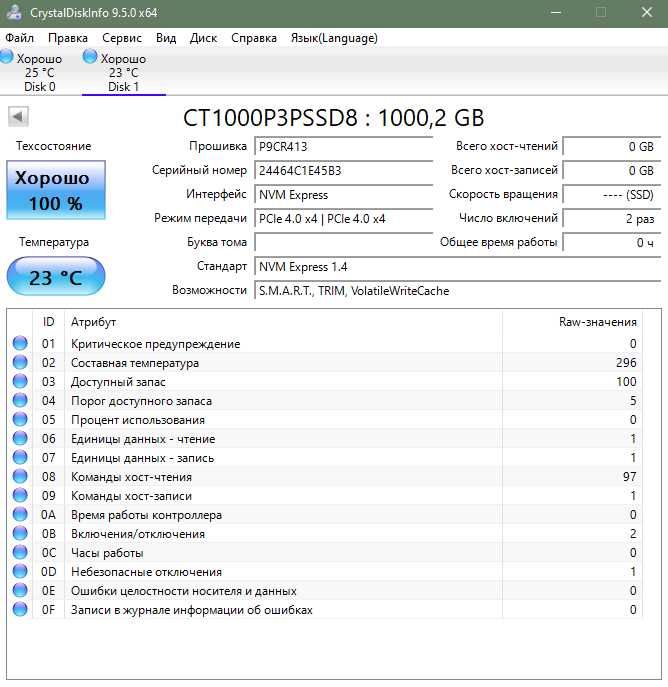
Task: Click the Raw-значения column header
Action: pos(572,322)
